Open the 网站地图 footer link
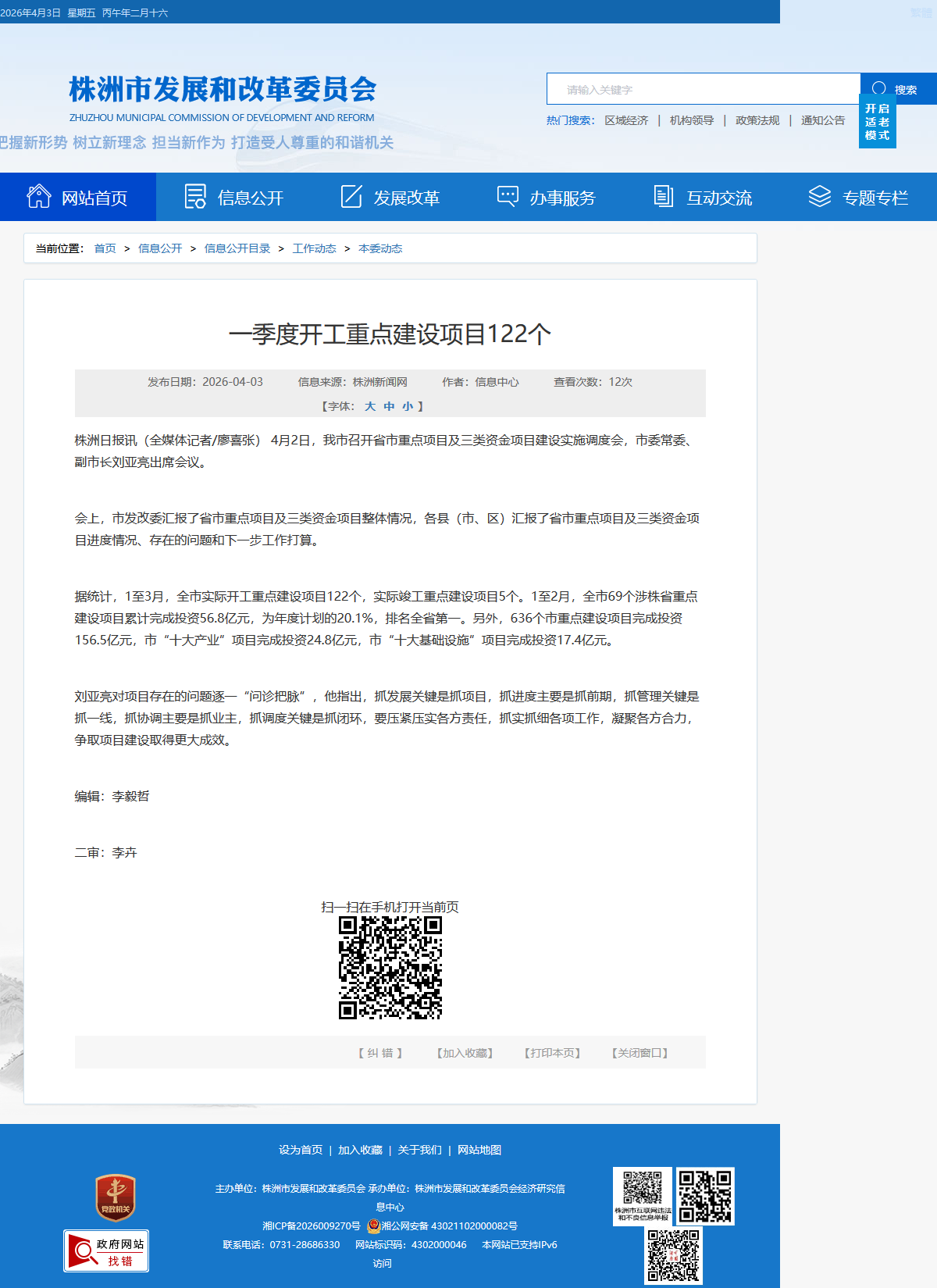937x1288 pixels. pyautogui.click(x=479, y=1150)
